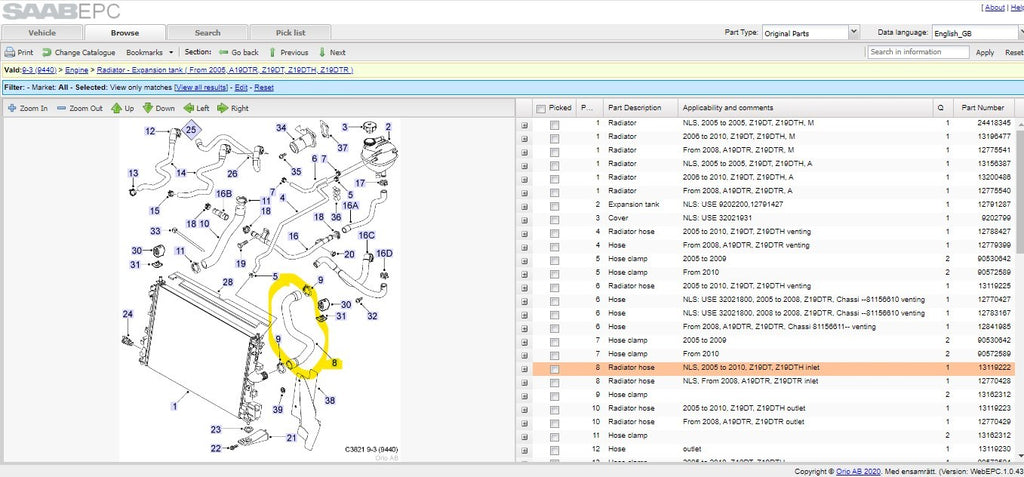1024x477 pixels.
Task: Open the About link
Action: pyautogui.click(x=995, y=7)
